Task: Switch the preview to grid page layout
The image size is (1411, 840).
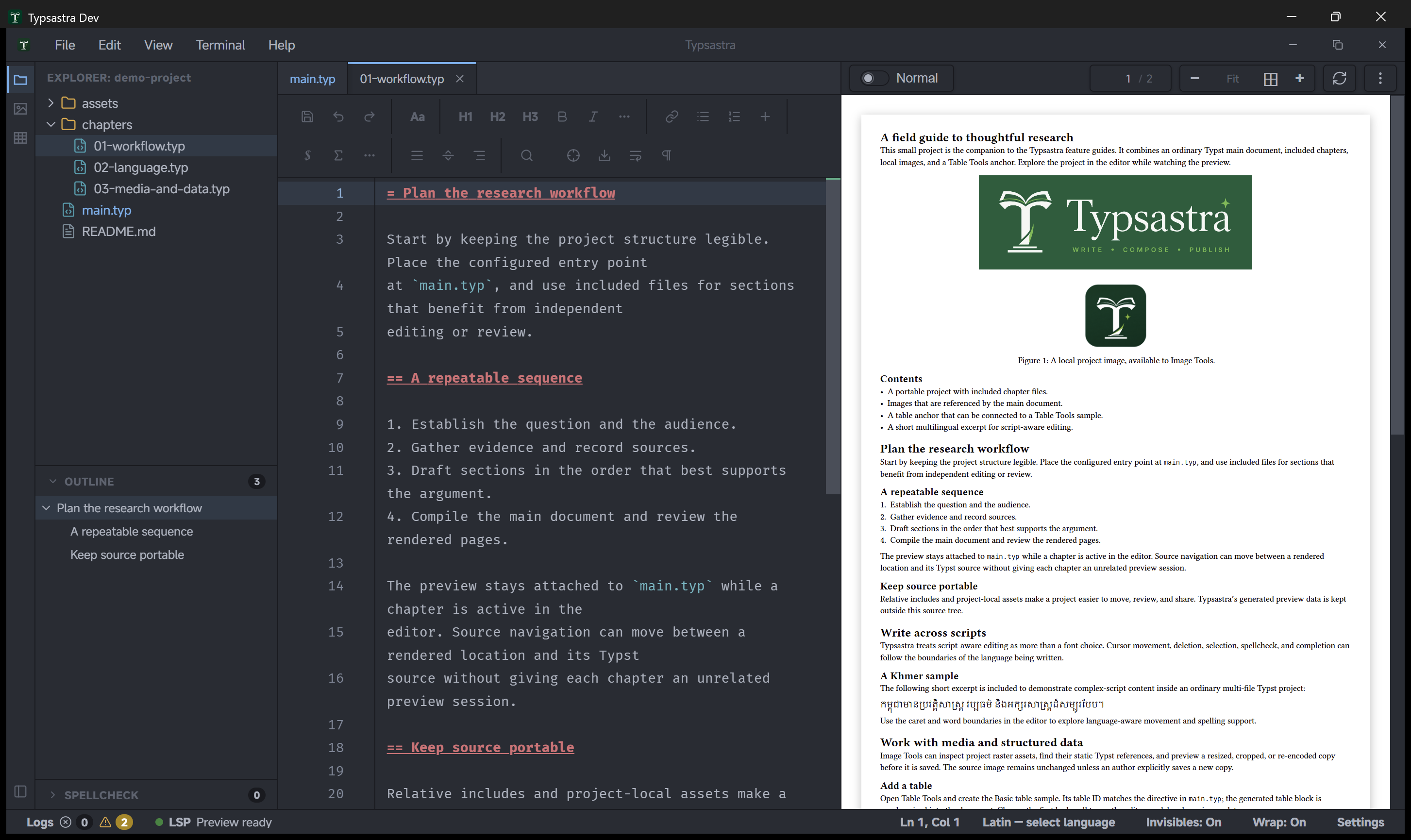Action: [x=1271, y=79]
